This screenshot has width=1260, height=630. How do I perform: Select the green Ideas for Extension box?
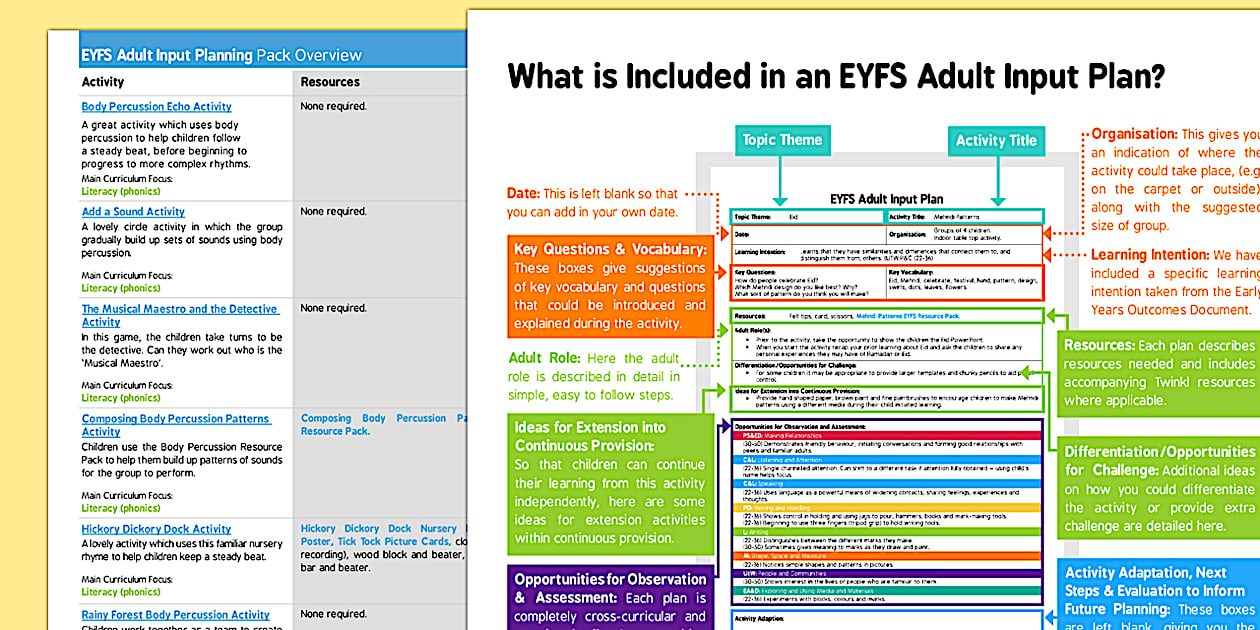coord(609,481)
